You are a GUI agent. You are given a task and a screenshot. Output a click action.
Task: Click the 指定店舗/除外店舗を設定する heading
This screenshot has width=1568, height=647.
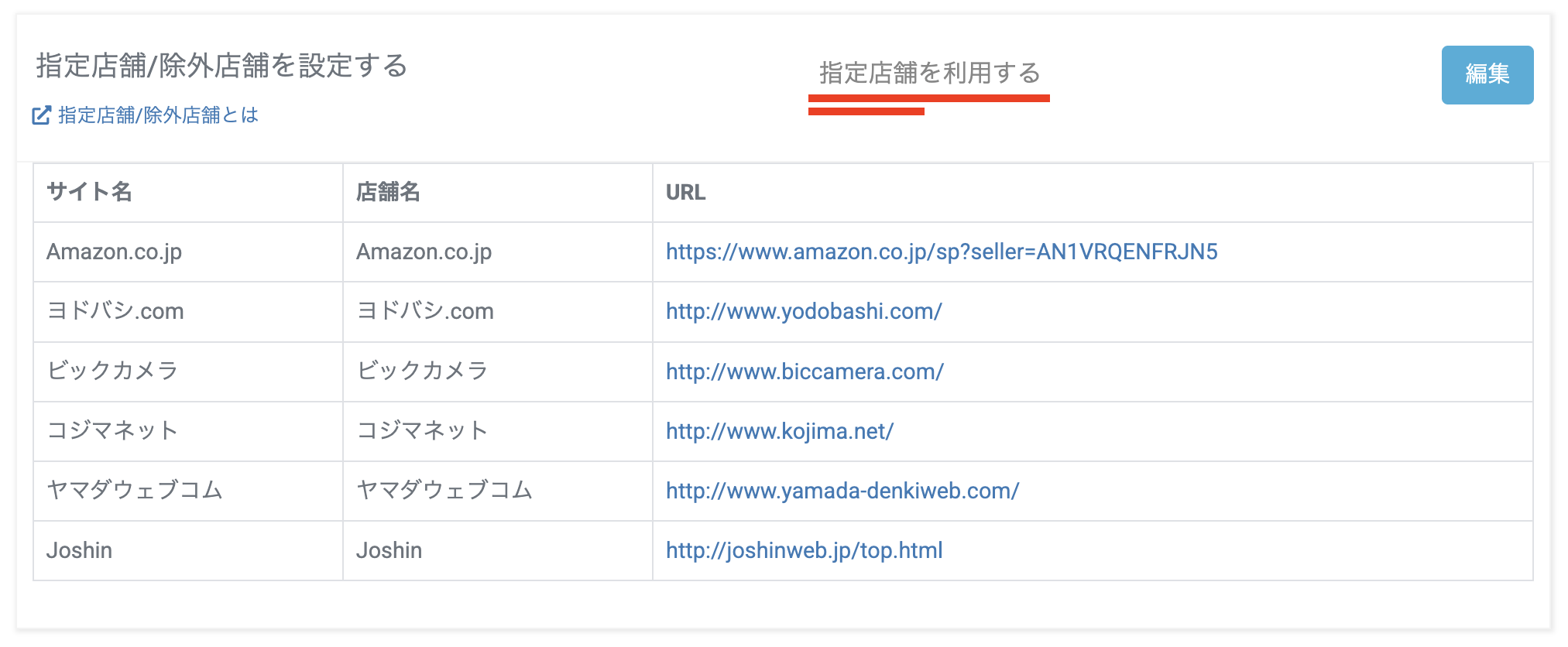(x=221, y=66)
